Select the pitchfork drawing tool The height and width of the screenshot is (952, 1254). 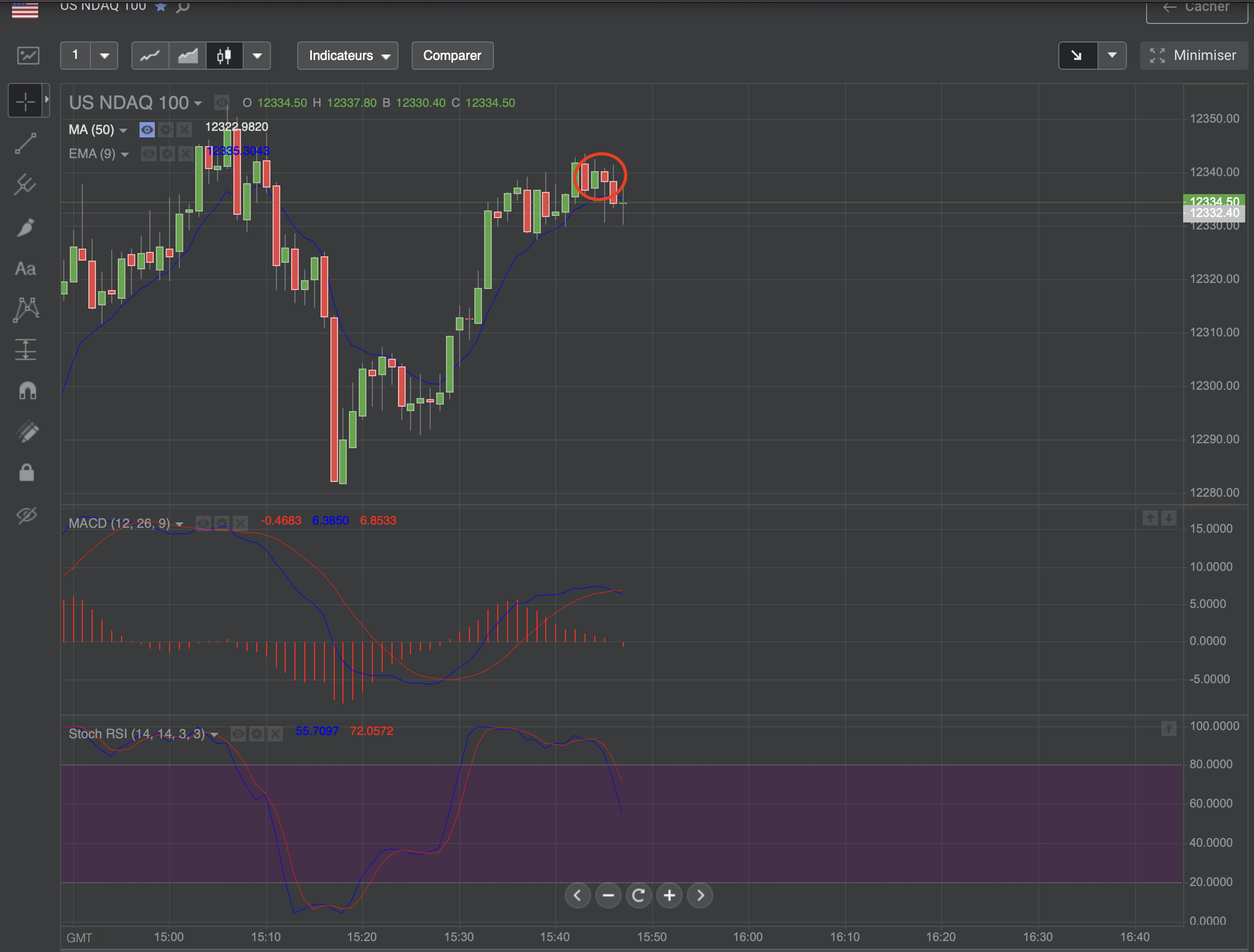(26, 185)
